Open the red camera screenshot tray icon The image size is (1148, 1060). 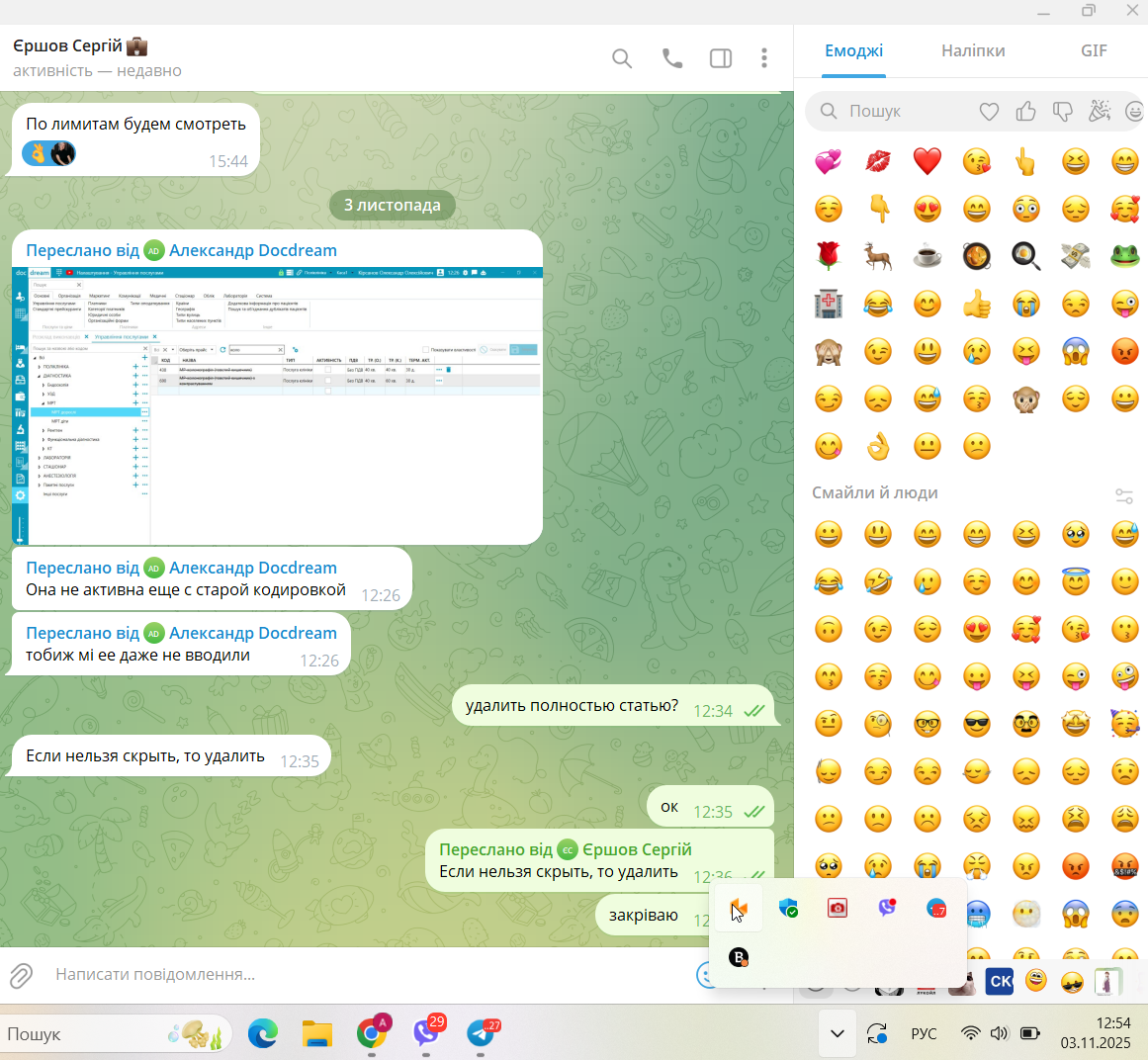(x=838, y=909)
